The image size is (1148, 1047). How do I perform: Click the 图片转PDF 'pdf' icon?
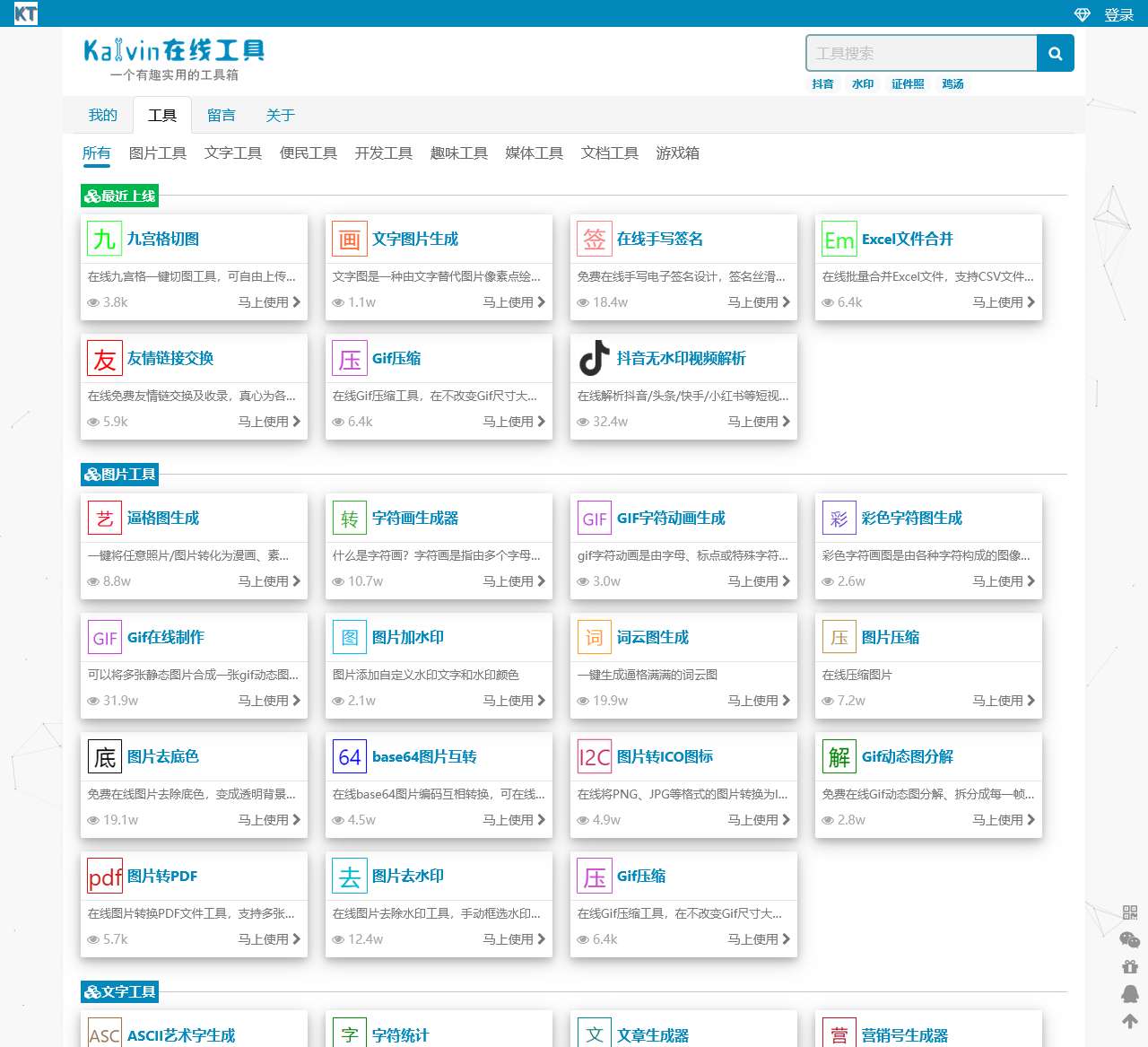point(104,876)
